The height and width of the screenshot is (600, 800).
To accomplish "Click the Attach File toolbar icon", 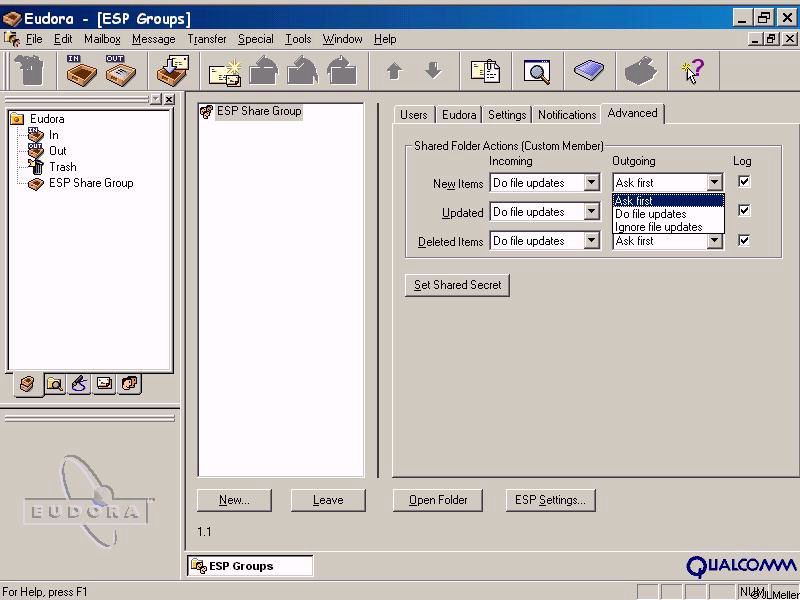I will 485,71.
